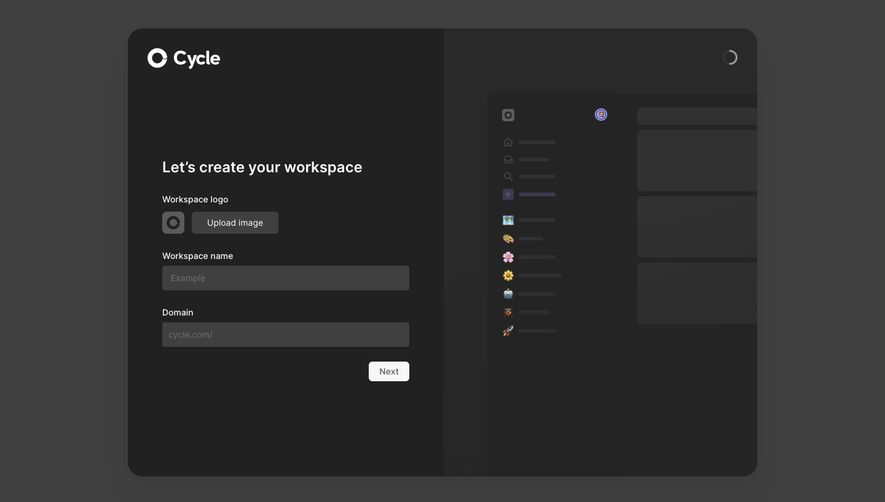This screenshot has height=502, width=885.
Task: Focus the Domain field with cycle.com/ prefix
Action: (286, 334)
